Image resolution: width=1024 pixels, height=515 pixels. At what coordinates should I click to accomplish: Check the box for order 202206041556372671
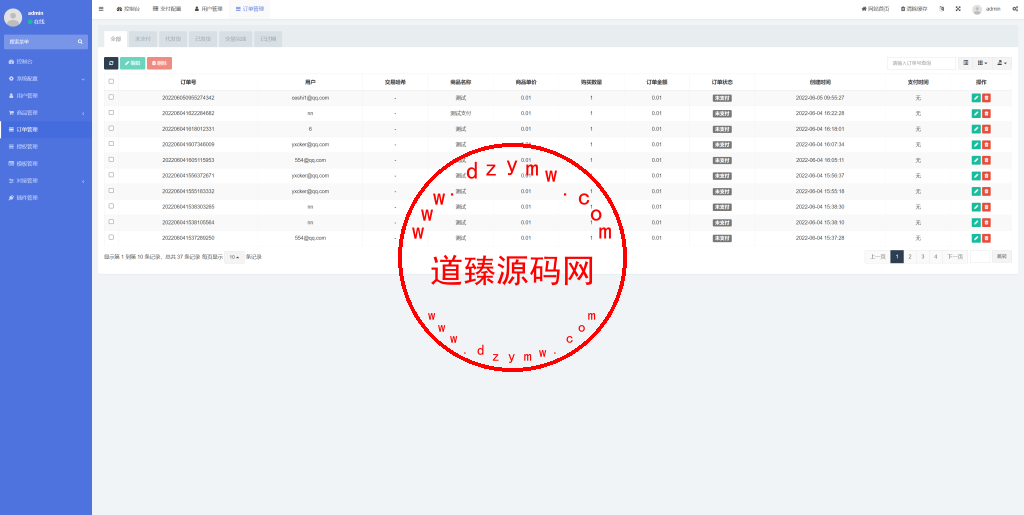[111, 175]
